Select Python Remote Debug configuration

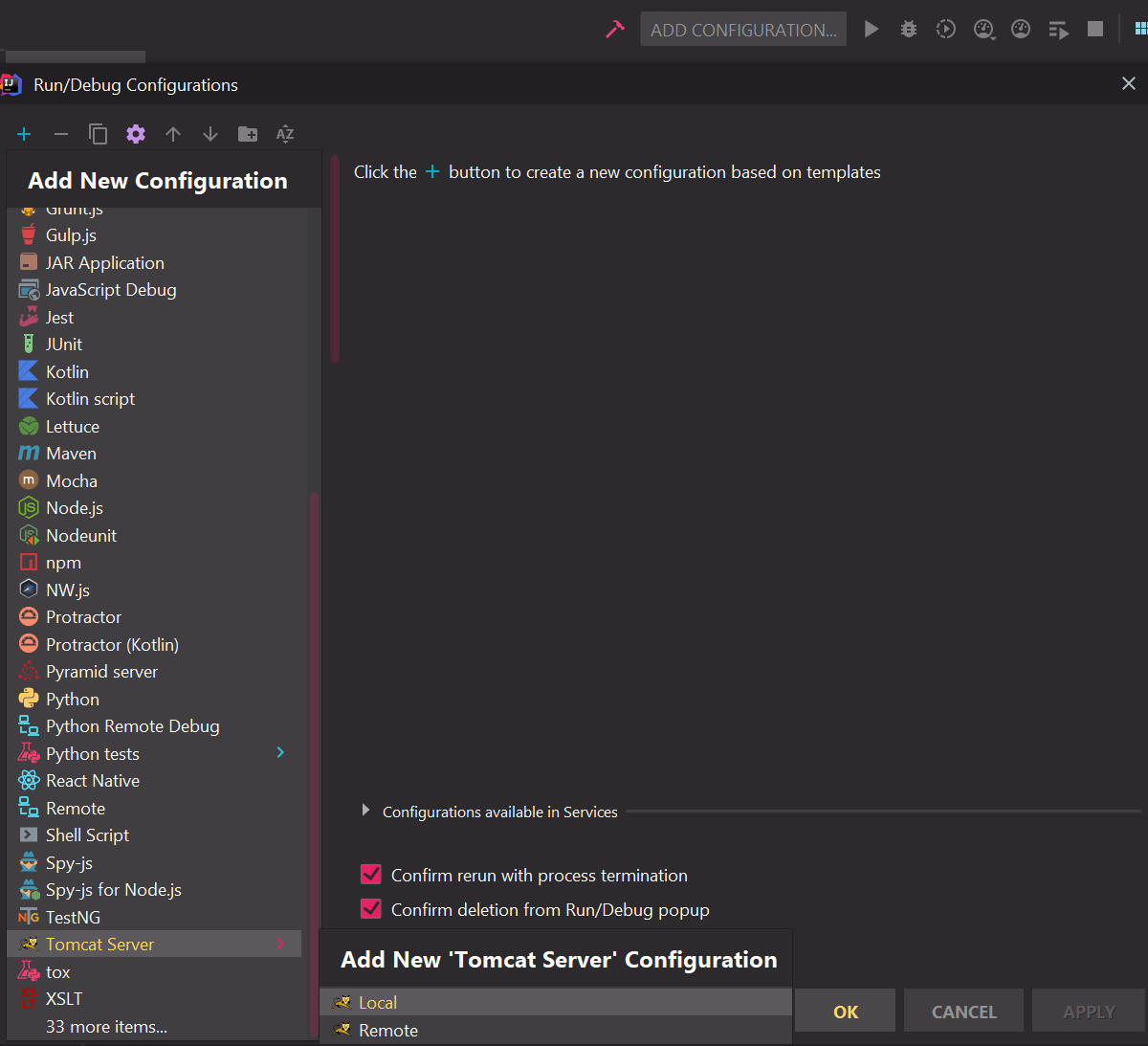(x=154, y=726)
